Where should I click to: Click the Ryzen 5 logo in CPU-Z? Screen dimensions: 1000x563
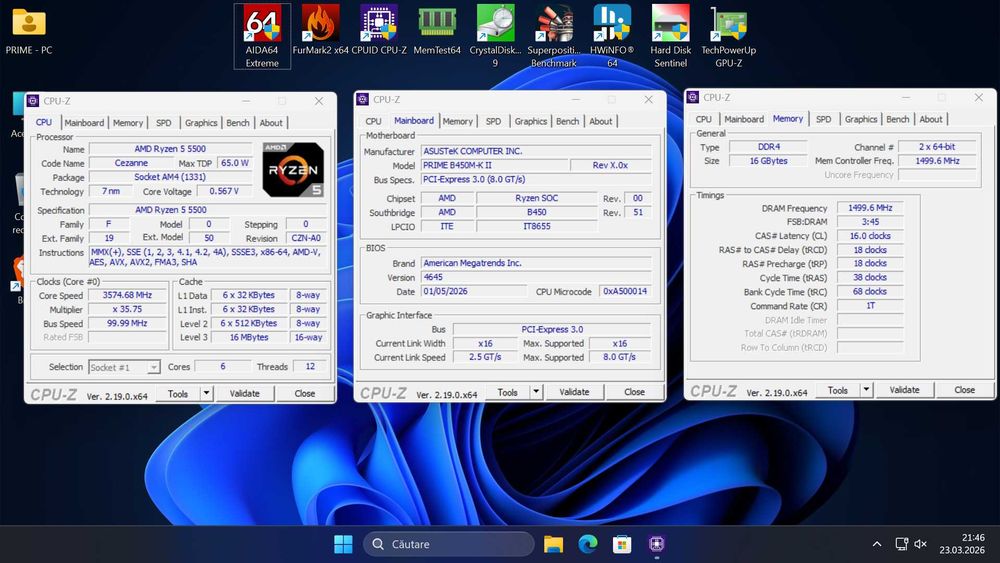click(293, 170)
